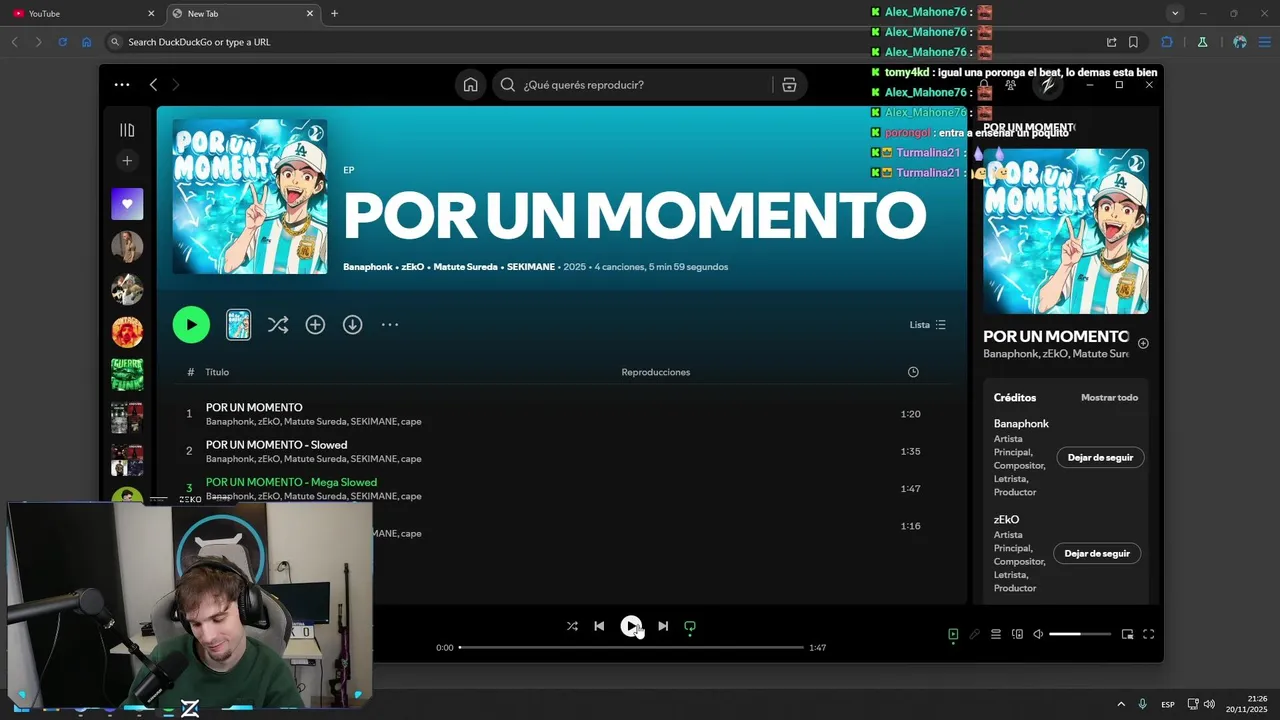Open Spotify home
Viewport: 1280px width, 720px height.
(x=470, y=85)
